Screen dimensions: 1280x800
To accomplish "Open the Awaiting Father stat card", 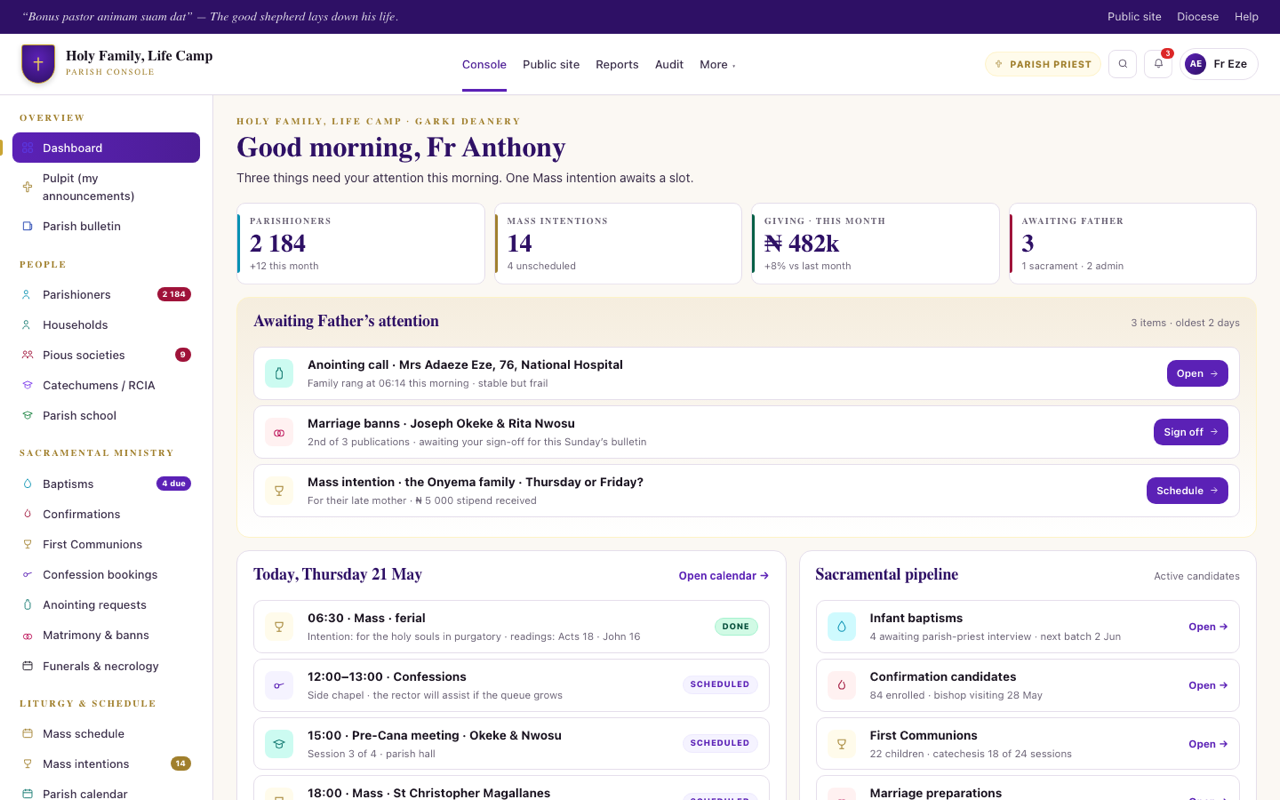I will pyautogui.click(x=1133, y=244).
